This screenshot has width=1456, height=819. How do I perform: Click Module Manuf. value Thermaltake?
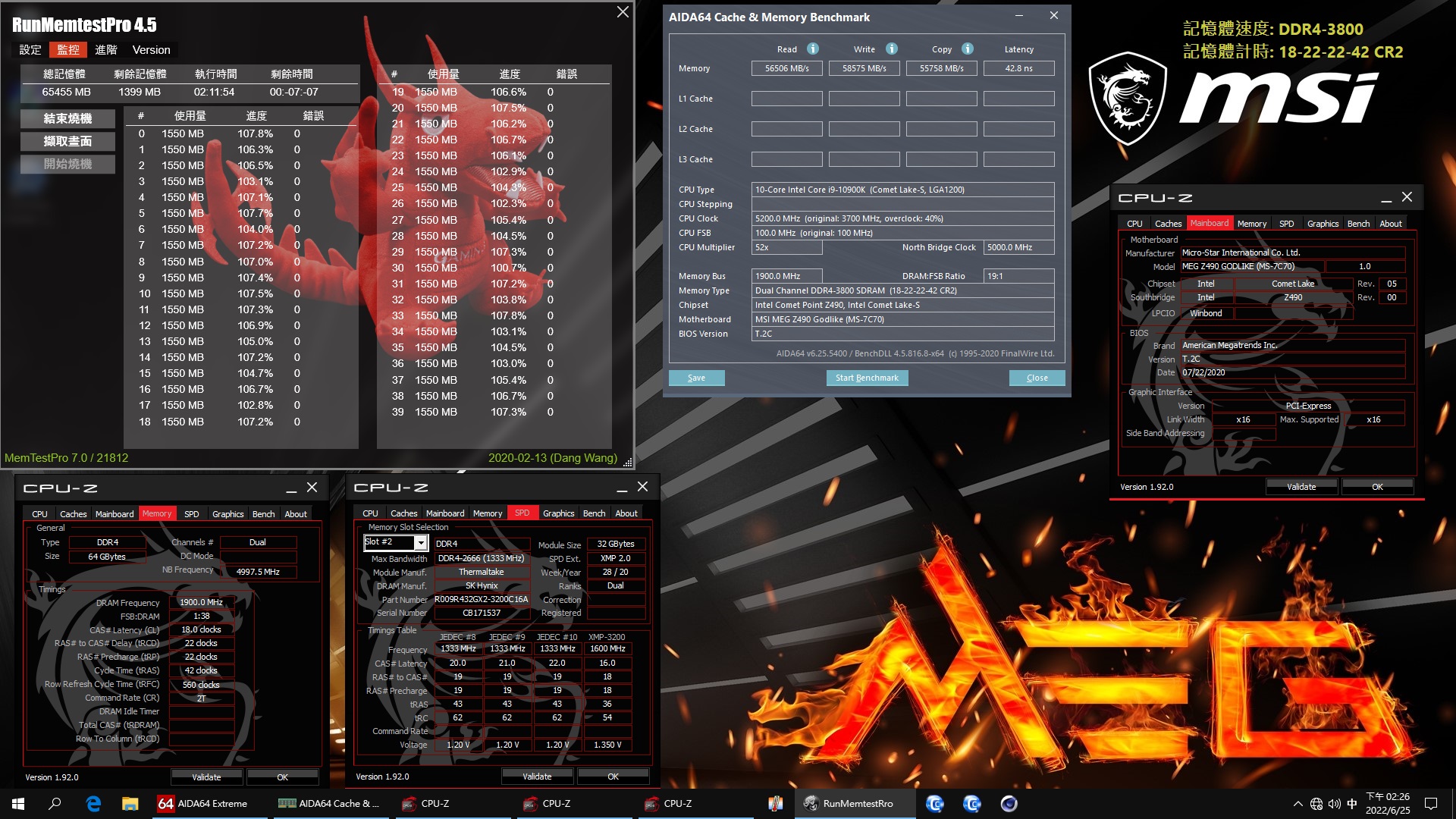(482, 572)
